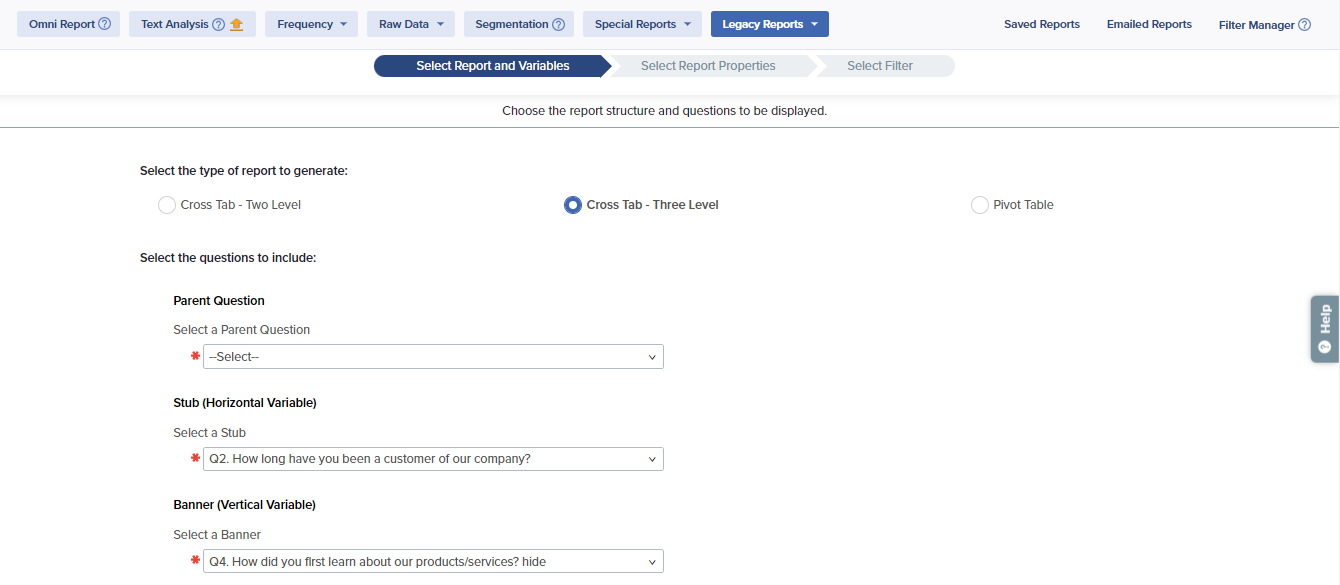Select Cross Tab - Three Level radio button
The width and height of the screenshot is (1340, 585).
tap(573, 205)
